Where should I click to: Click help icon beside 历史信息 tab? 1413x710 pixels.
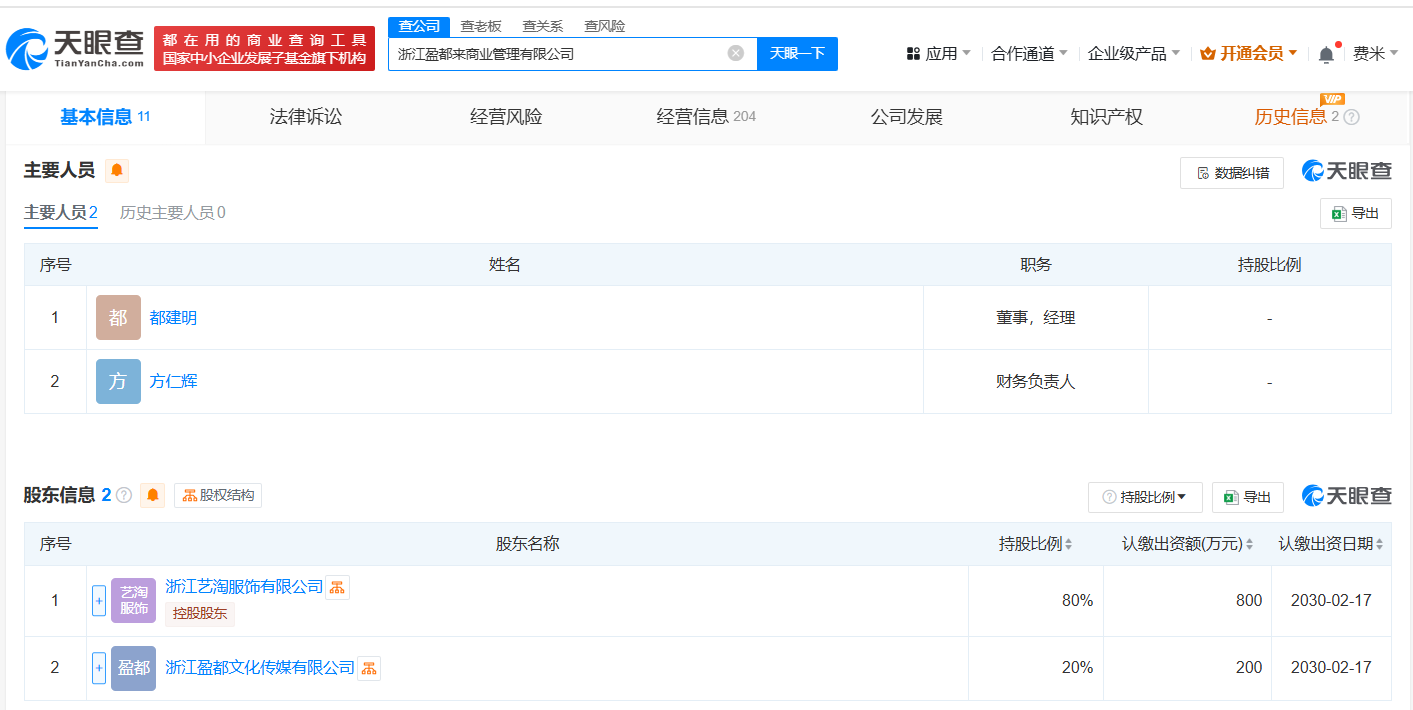point(1351,117)
